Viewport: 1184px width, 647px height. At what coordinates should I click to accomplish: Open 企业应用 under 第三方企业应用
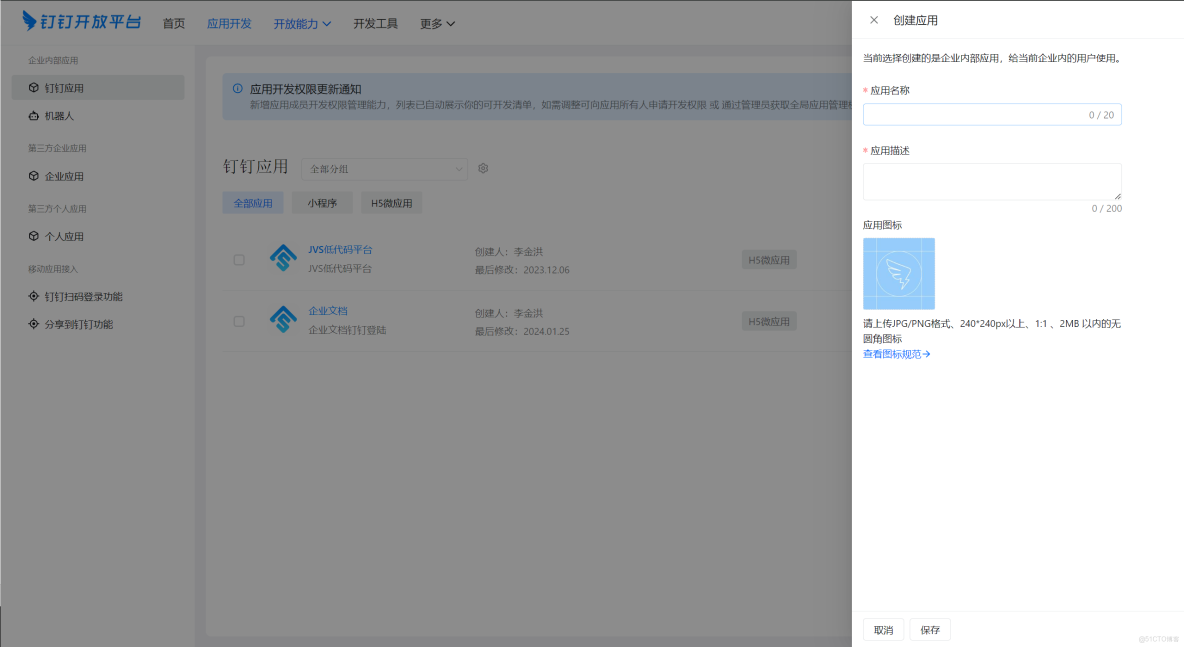(60, 176)
